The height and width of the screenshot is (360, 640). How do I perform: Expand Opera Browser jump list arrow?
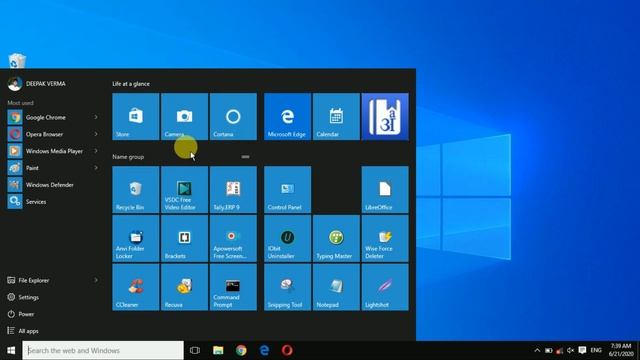point(96,134)
